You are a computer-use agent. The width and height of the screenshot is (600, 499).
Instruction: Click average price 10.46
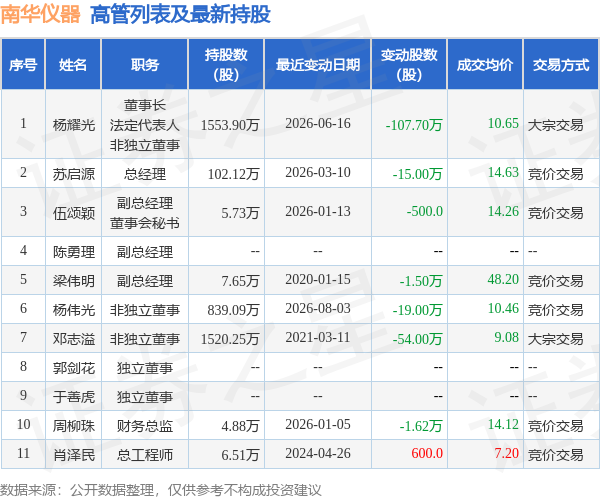503,308
